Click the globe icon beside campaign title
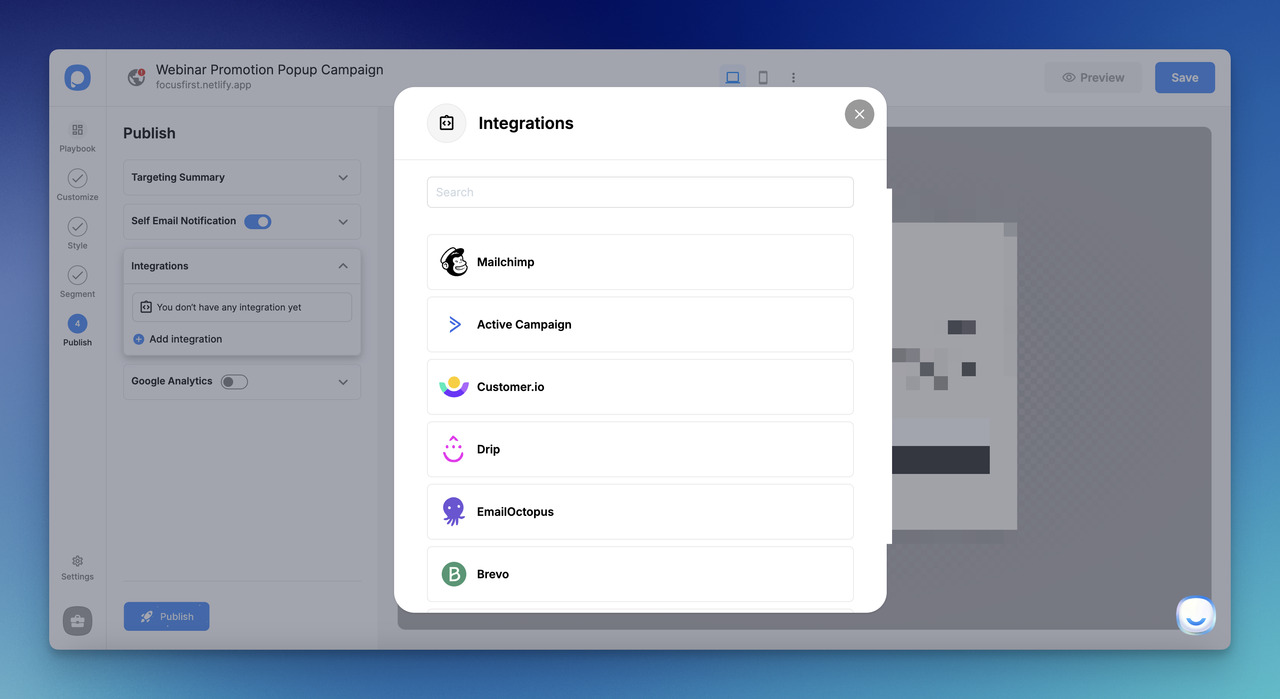This screenshot has width=1280, height=699. (137, 77)
